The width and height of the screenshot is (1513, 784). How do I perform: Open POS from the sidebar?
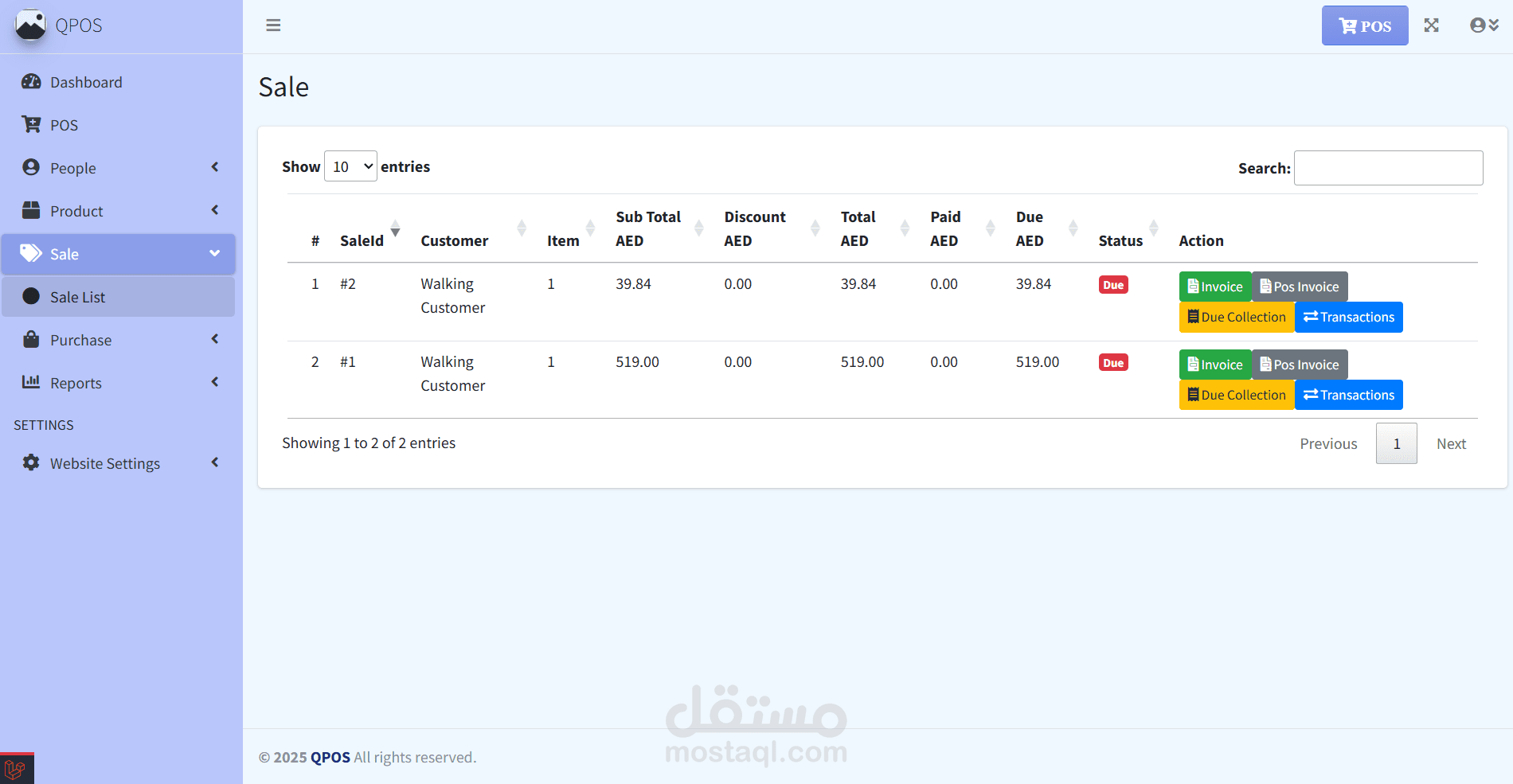pyautogui.click(x=118, y=125)
